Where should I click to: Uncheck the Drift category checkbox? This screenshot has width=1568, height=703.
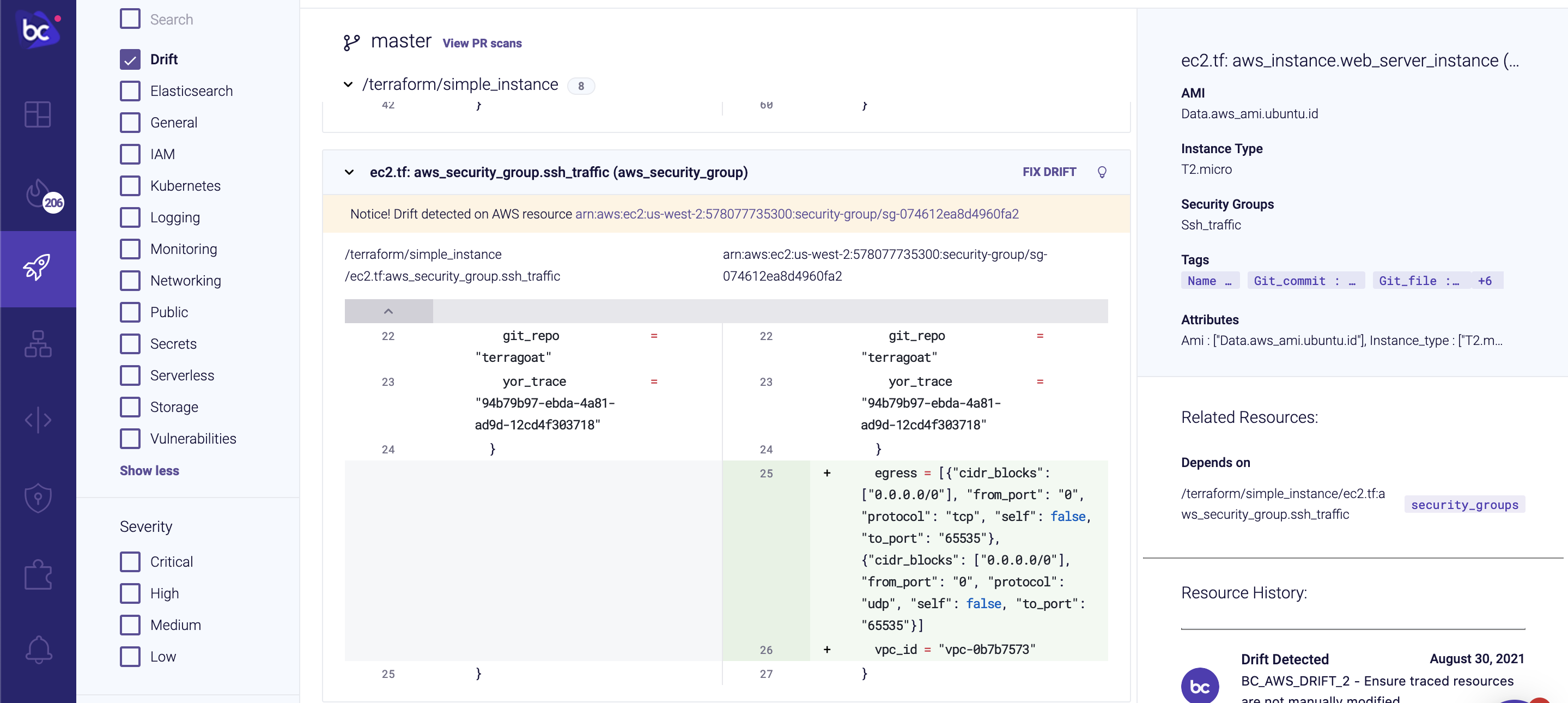pos(130,59)
